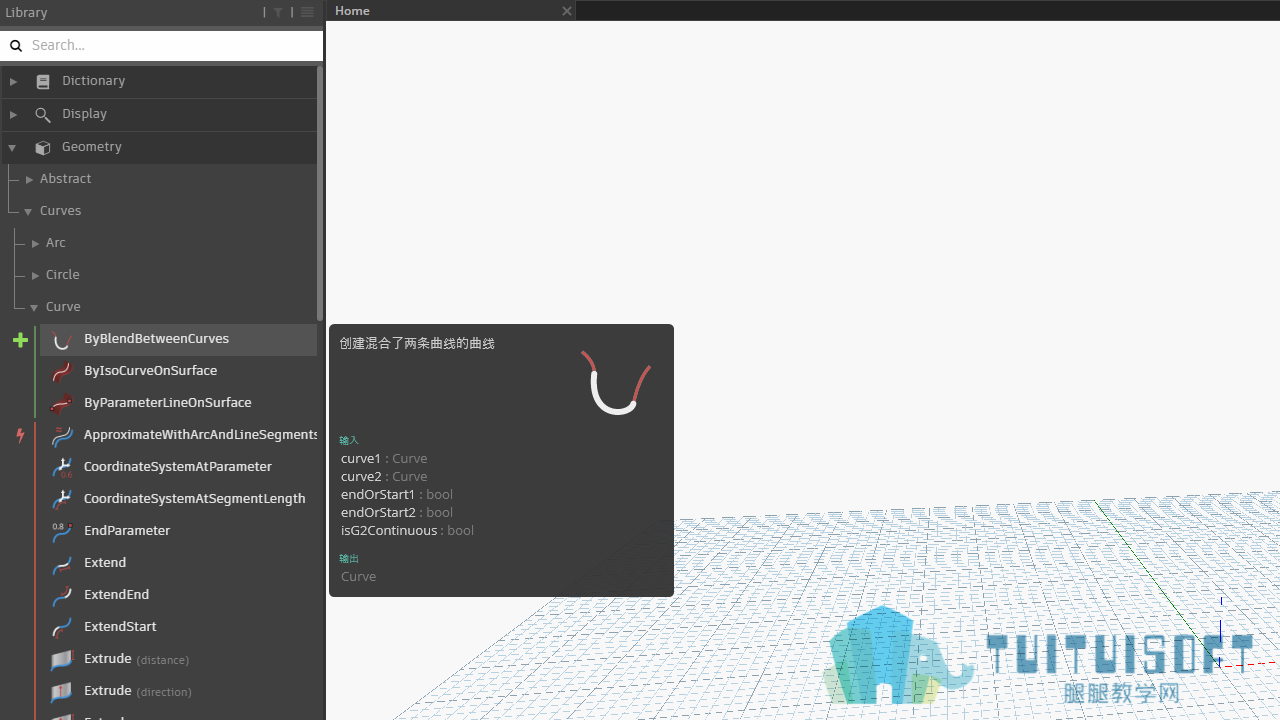Expand the Display category arrow
Image resolution: width=1280 pixels, height=720 pixels.
point(13,114)
